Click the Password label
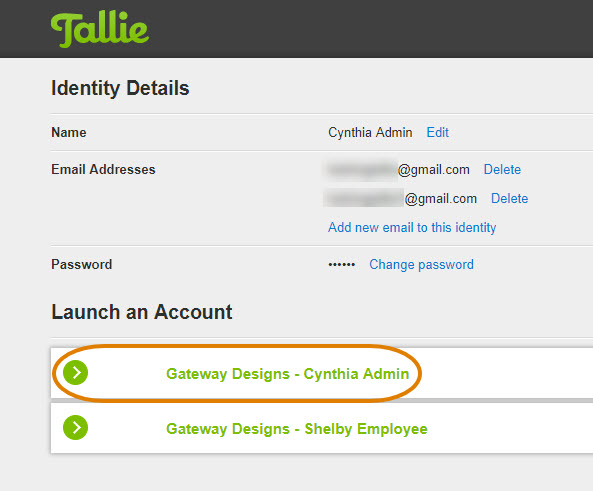Screen dimensions: 593x491 click(x=82, y=264)
